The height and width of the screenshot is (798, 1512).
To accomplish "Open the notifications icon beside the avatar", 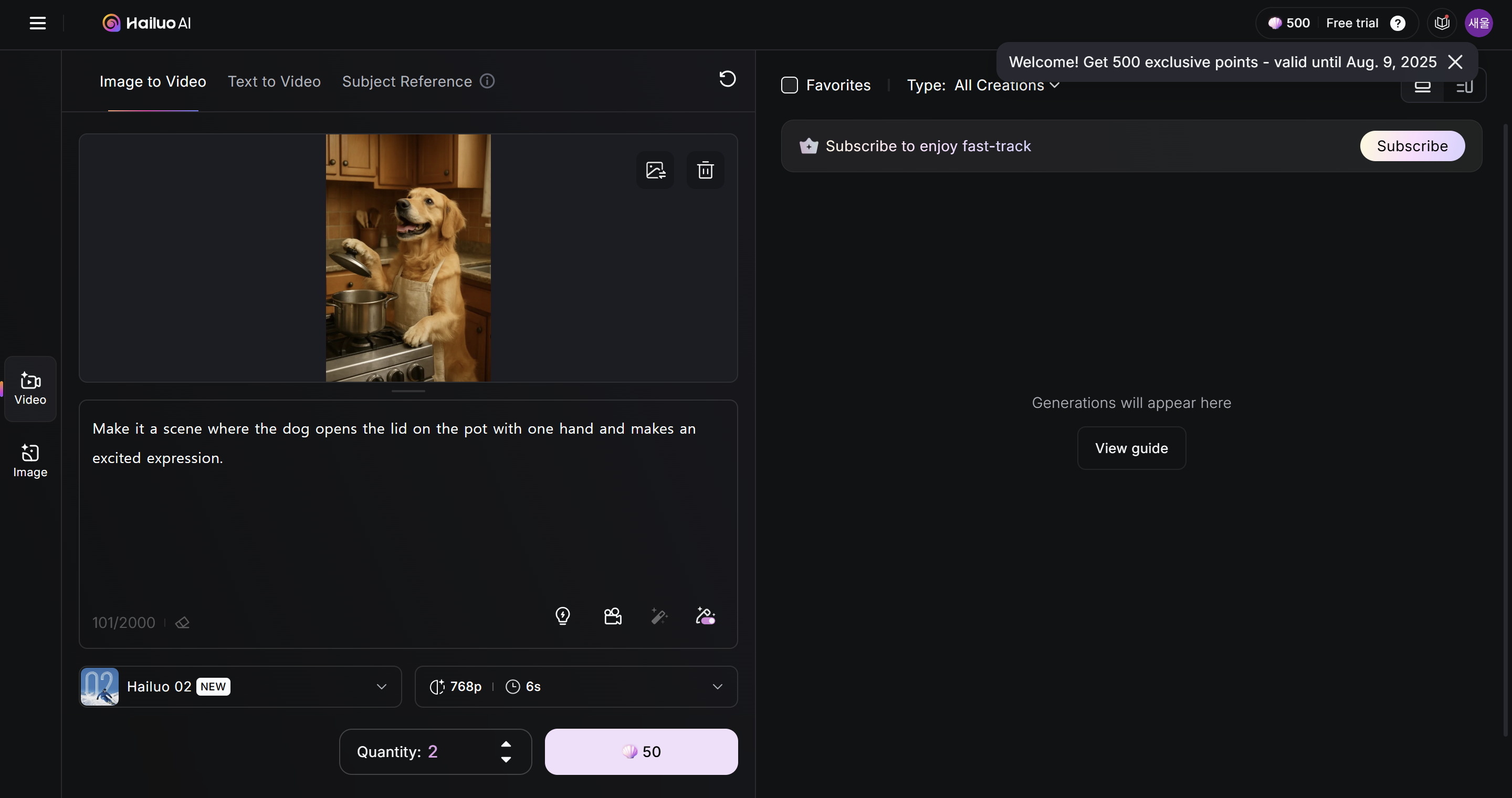I will [1442, 23].
